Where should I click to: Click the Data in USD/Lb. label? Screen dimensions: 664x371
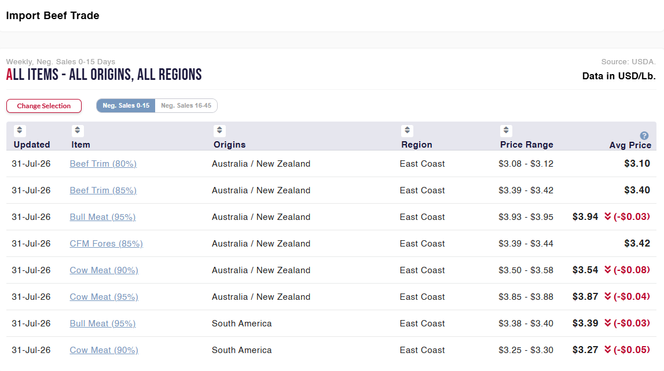(x=619, y=76)
